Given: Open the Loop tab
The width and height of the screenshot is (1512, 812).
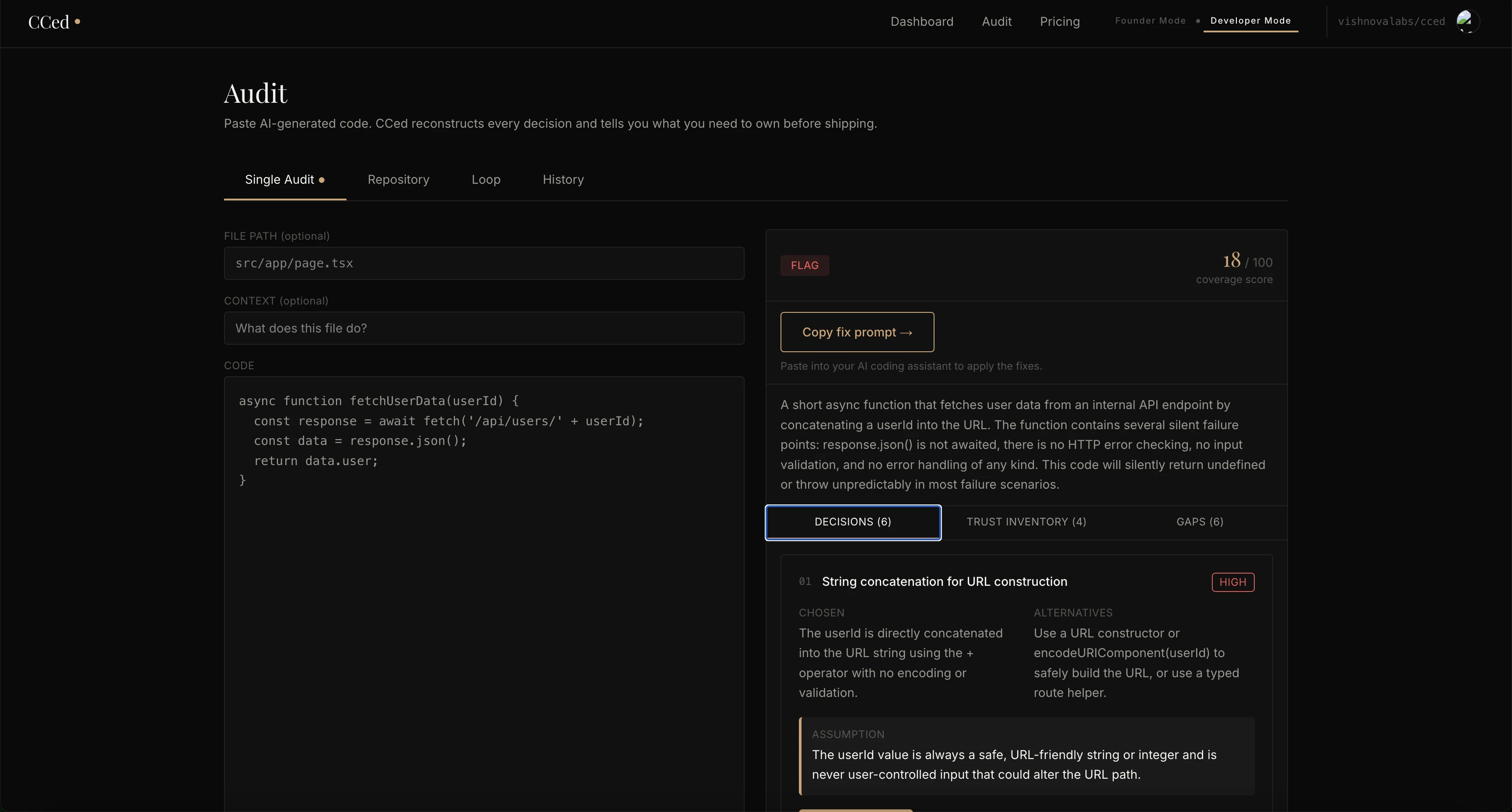Looking at the screenshot, I should (486, 180).
